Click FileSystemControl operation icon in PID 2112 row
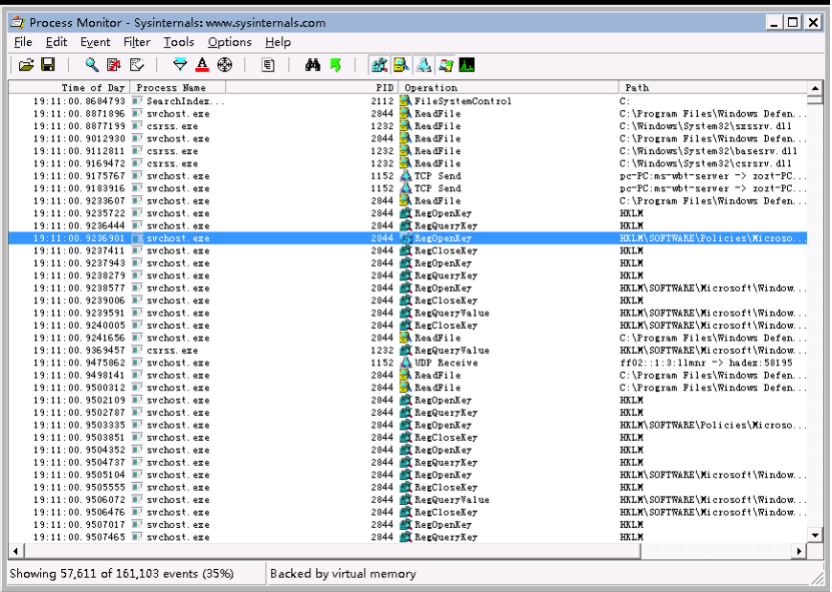This screenshot has width=832, height=592. [x=406, y=101]
